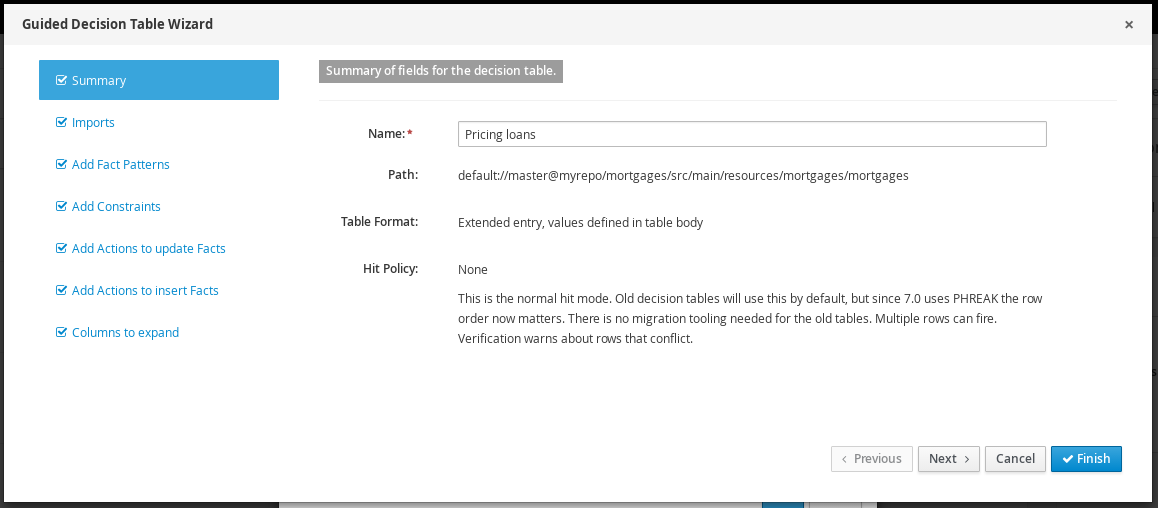Click the Previous button

point(871,459)
